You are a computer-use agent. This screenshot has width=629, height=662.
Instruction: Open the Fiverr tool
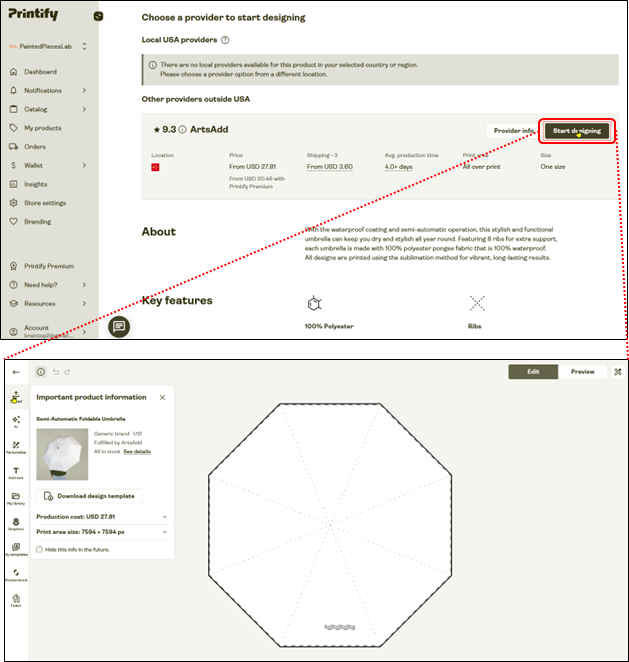tap(16, 600)
